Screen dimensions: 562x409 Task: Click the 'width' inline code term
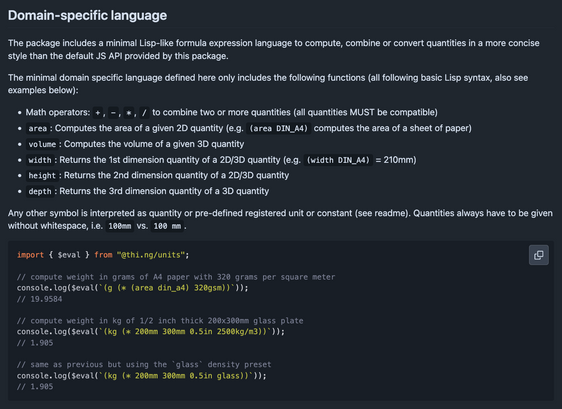(40, 160)
